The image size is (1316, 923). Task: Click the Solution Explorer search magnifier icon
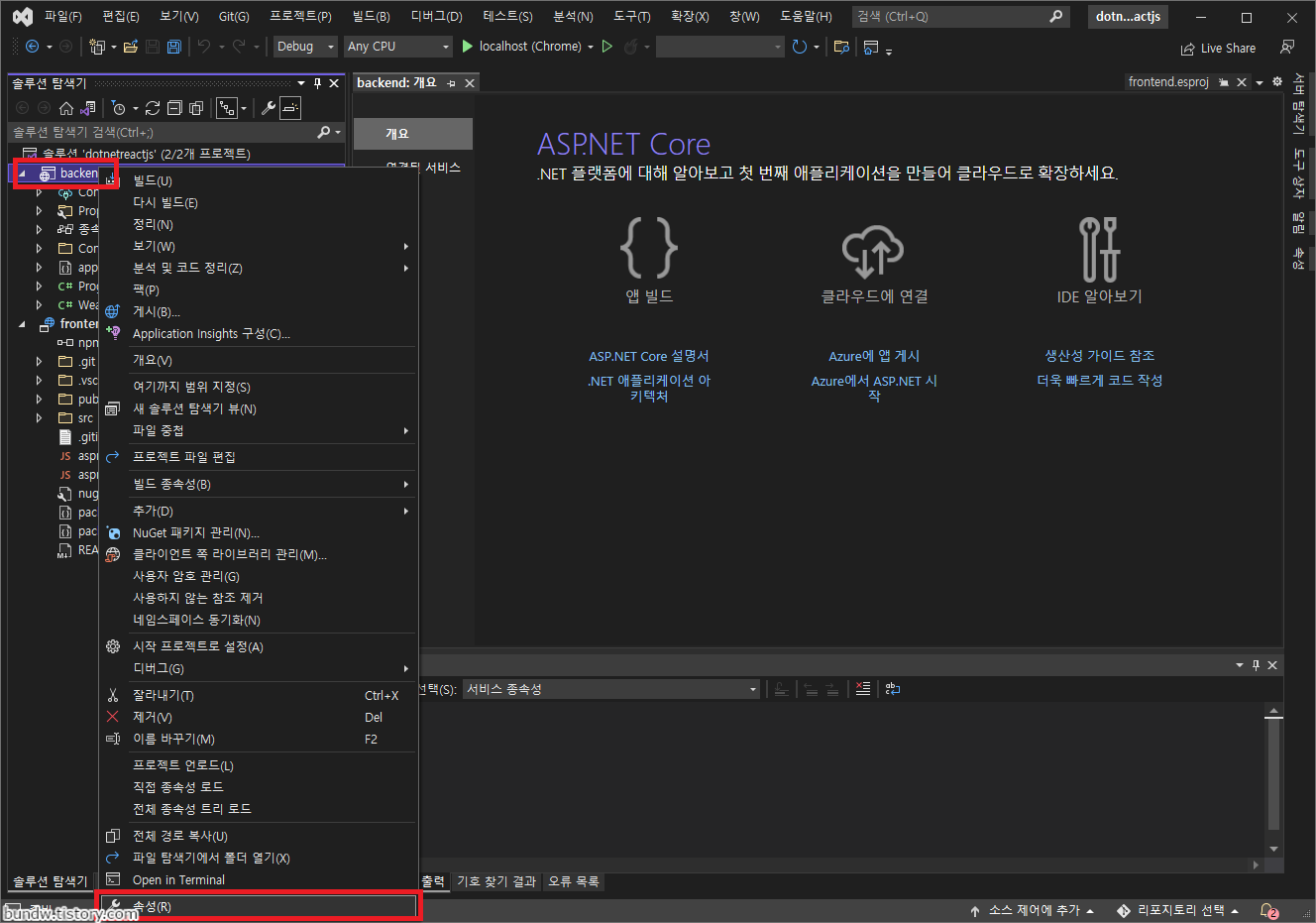pyautogui.click(x=323, y=132)
